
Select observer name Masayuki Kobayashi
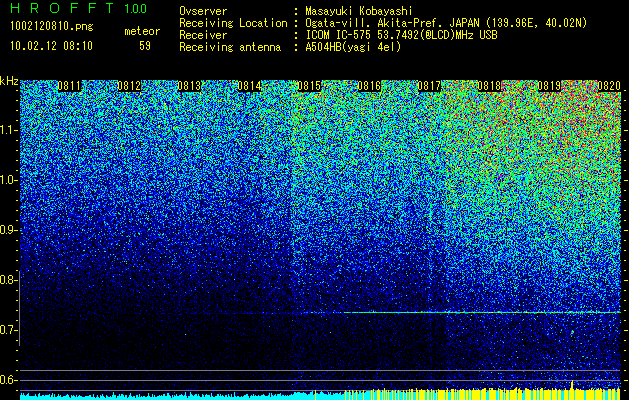click(359, 11)
